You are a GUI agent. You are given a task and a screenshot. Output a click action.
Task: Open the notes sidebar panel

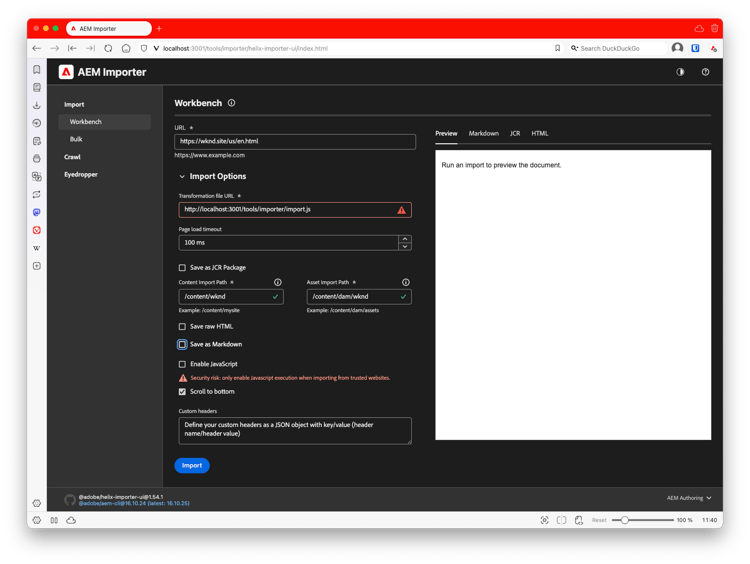pyautogui.click(x=37, y=141)
